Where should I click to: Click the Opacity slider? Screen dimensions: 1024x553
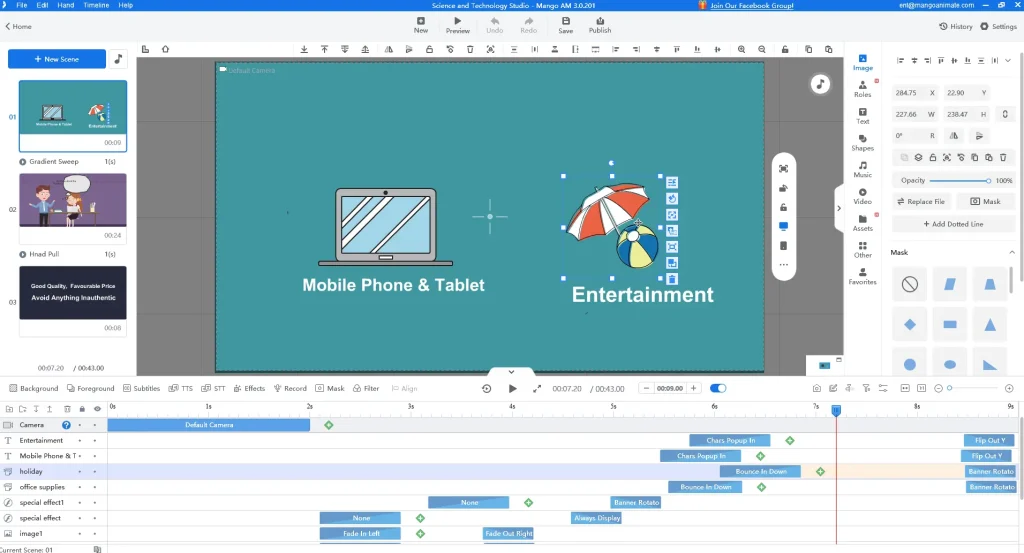pyautogui.click(x=960, y=180)
